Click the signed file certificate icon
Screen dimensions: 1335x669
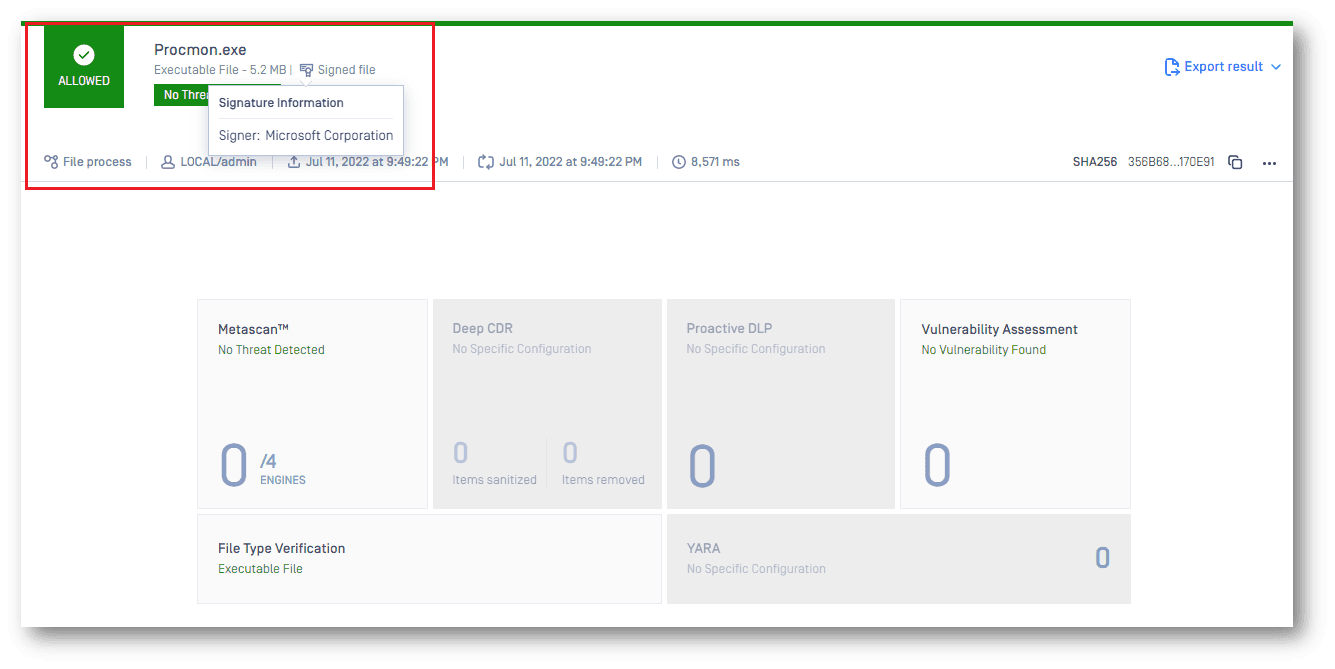coord(306,70)
